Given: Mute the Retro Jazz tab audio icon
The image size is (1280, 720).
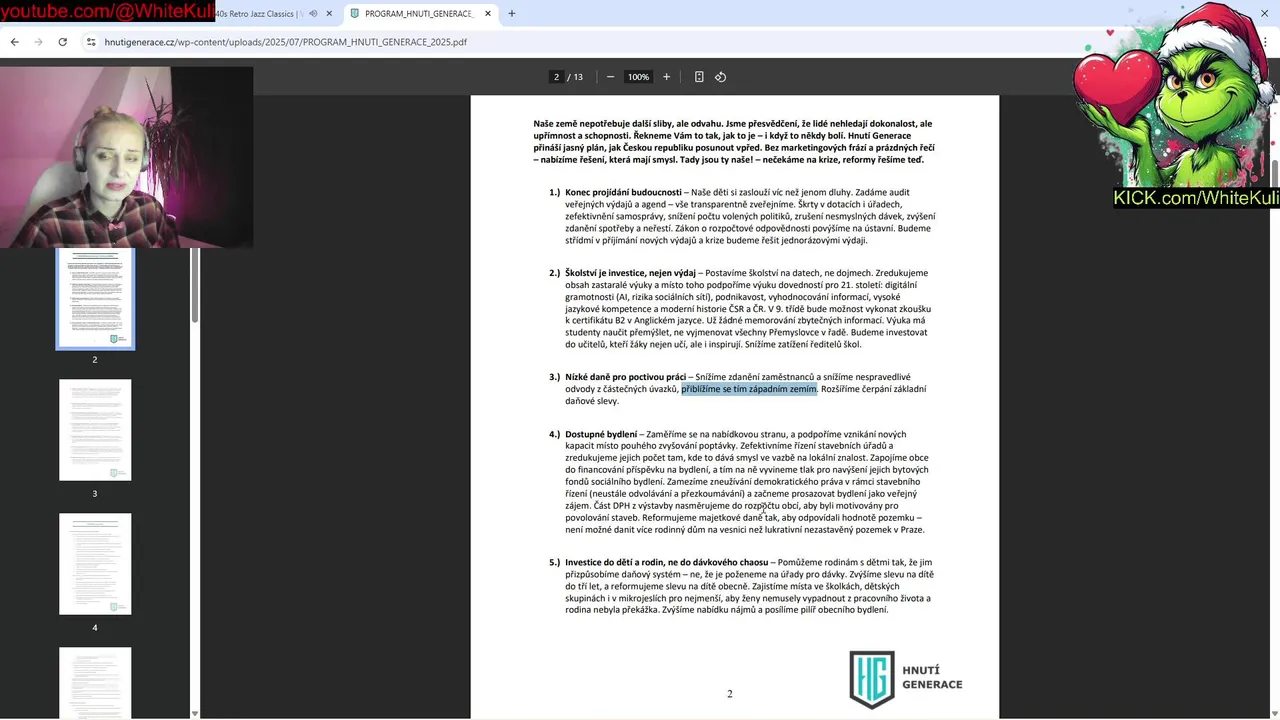Looking at the screenshot, I should point(313,14).
